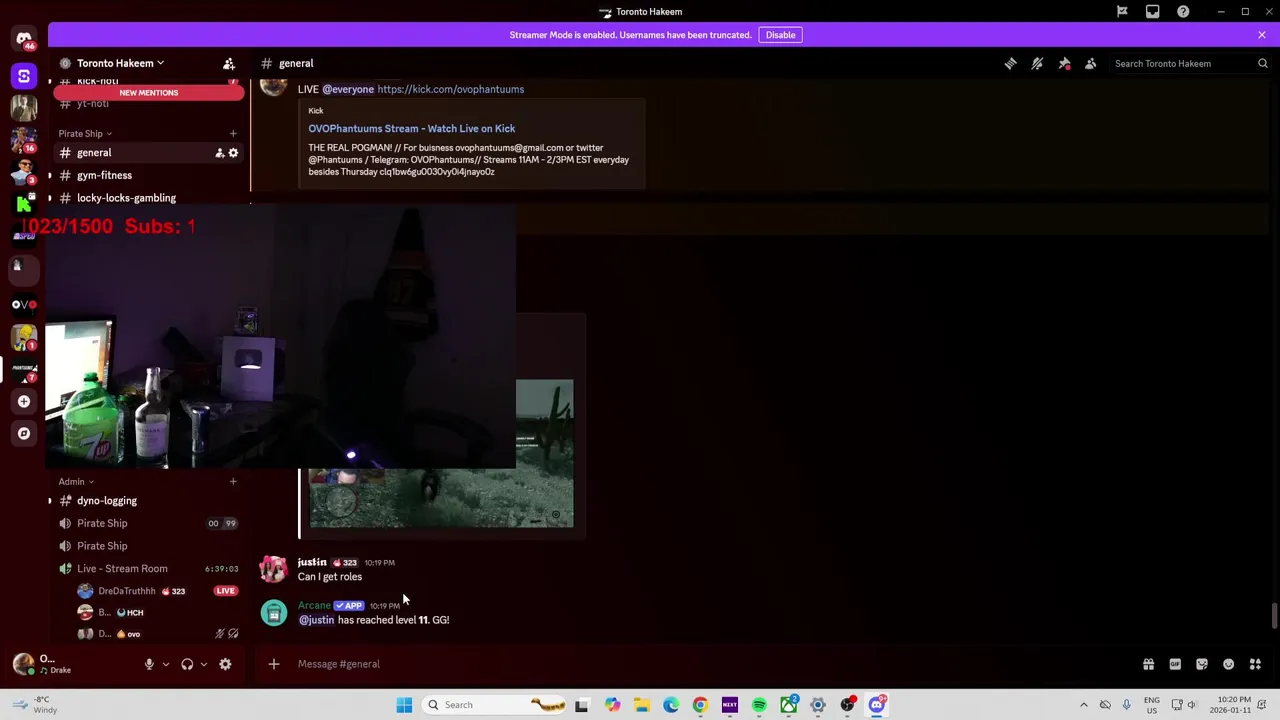Click the flag icon in title bar
Screen dimensions: 1280x720
coord(1122,12)
